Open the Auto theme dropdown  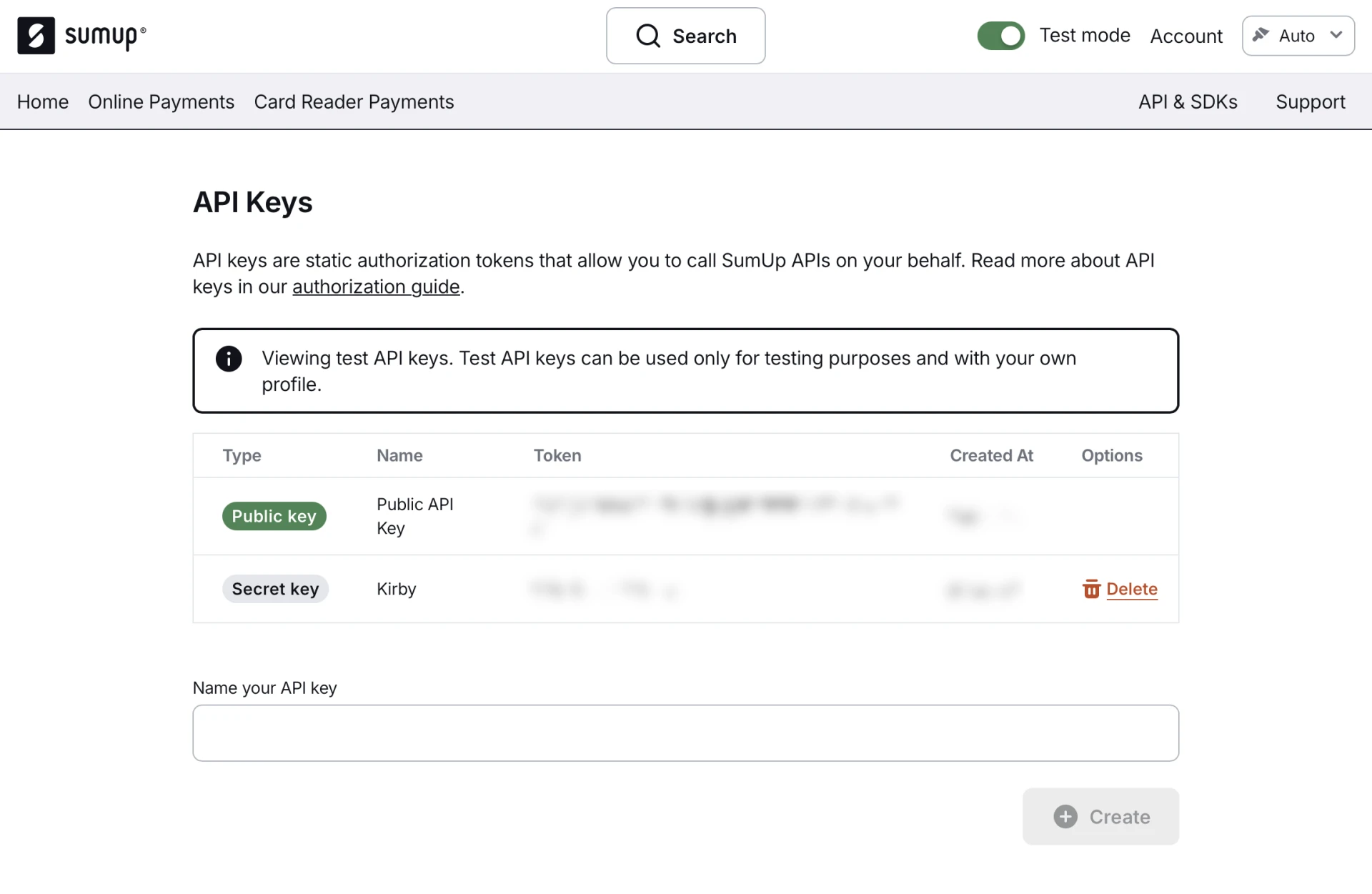point(1297,36)
